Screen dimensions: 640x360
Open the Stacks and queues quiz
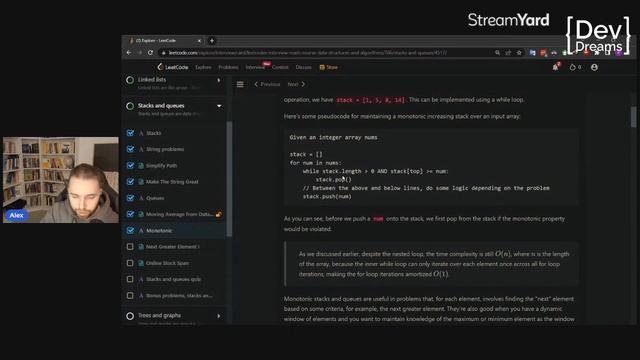tap(173, 279)
